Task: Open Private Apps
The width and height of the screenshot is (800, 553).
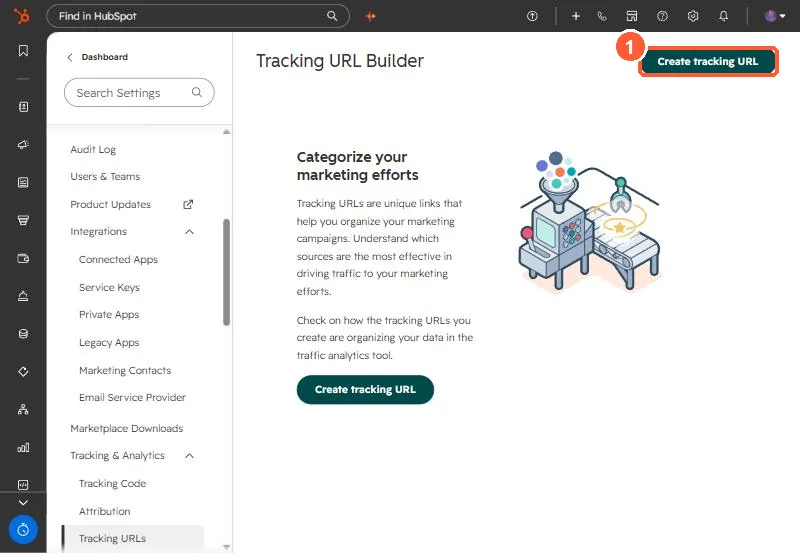Action: pos(109,315)
